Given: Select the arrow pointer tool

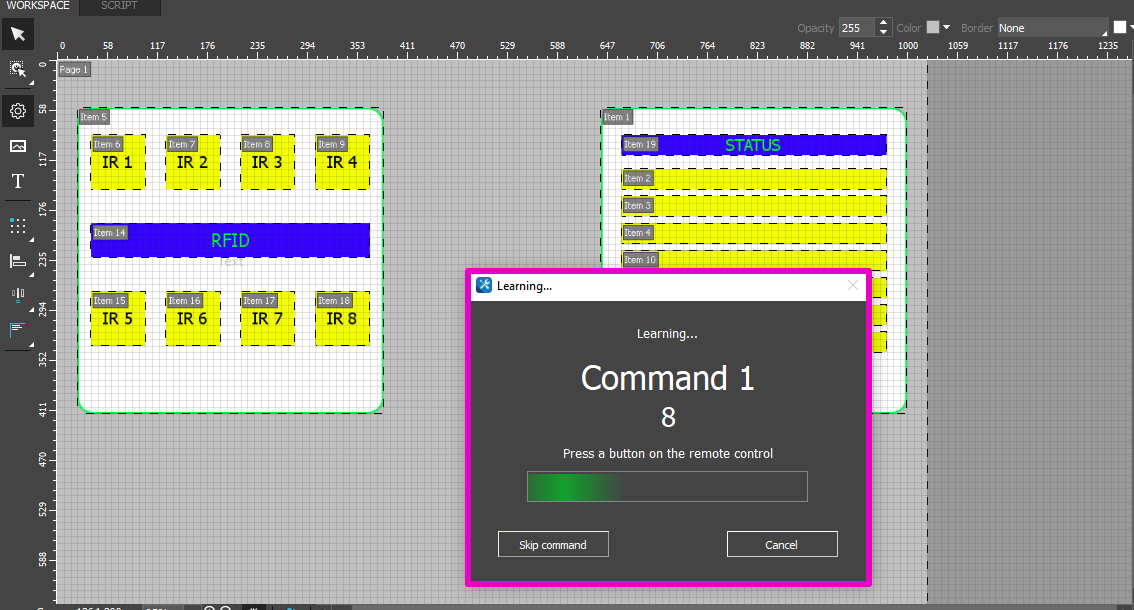Looking at the screenshot, I should (17, 35).
